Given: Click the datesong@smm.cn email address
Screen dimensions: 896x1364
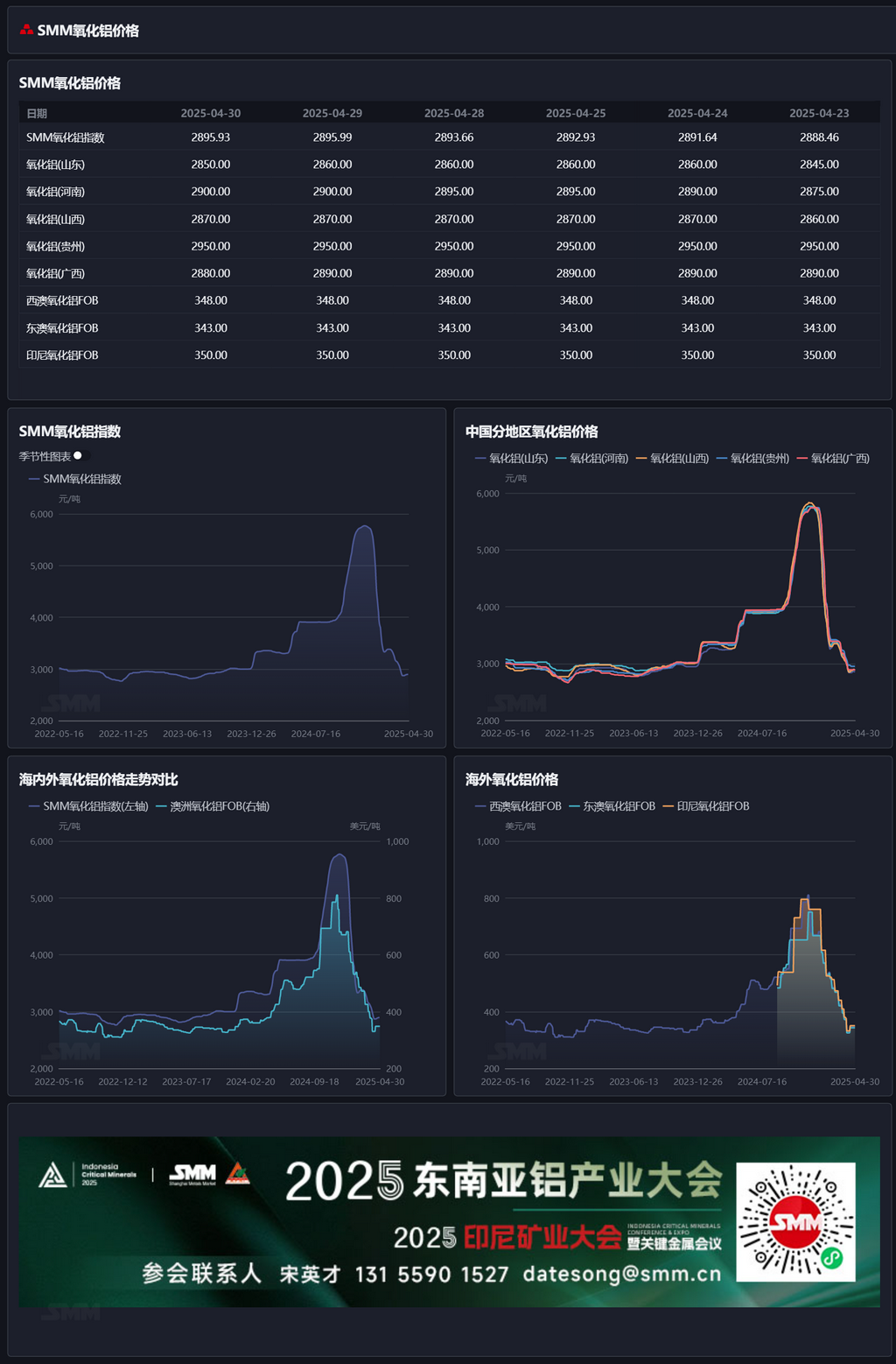Looking at the screenshot, I should click(622, 1274).
